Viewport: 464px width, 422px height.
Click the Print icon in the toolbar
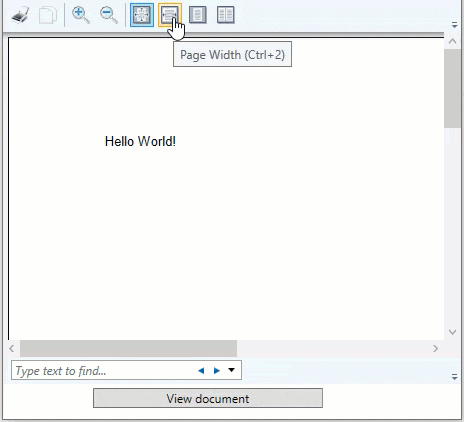tap(20, 15)
